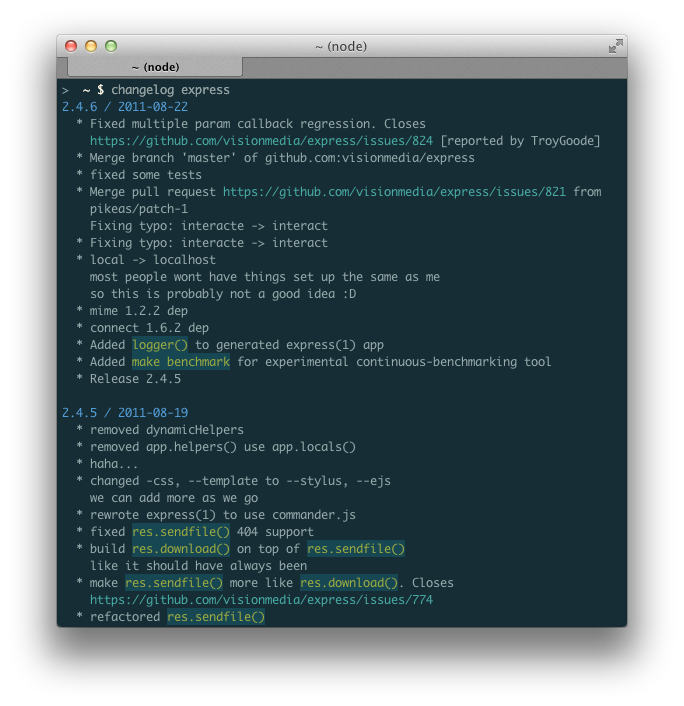
Task: Click the changelog express command text
Action: tap(170, 90)
